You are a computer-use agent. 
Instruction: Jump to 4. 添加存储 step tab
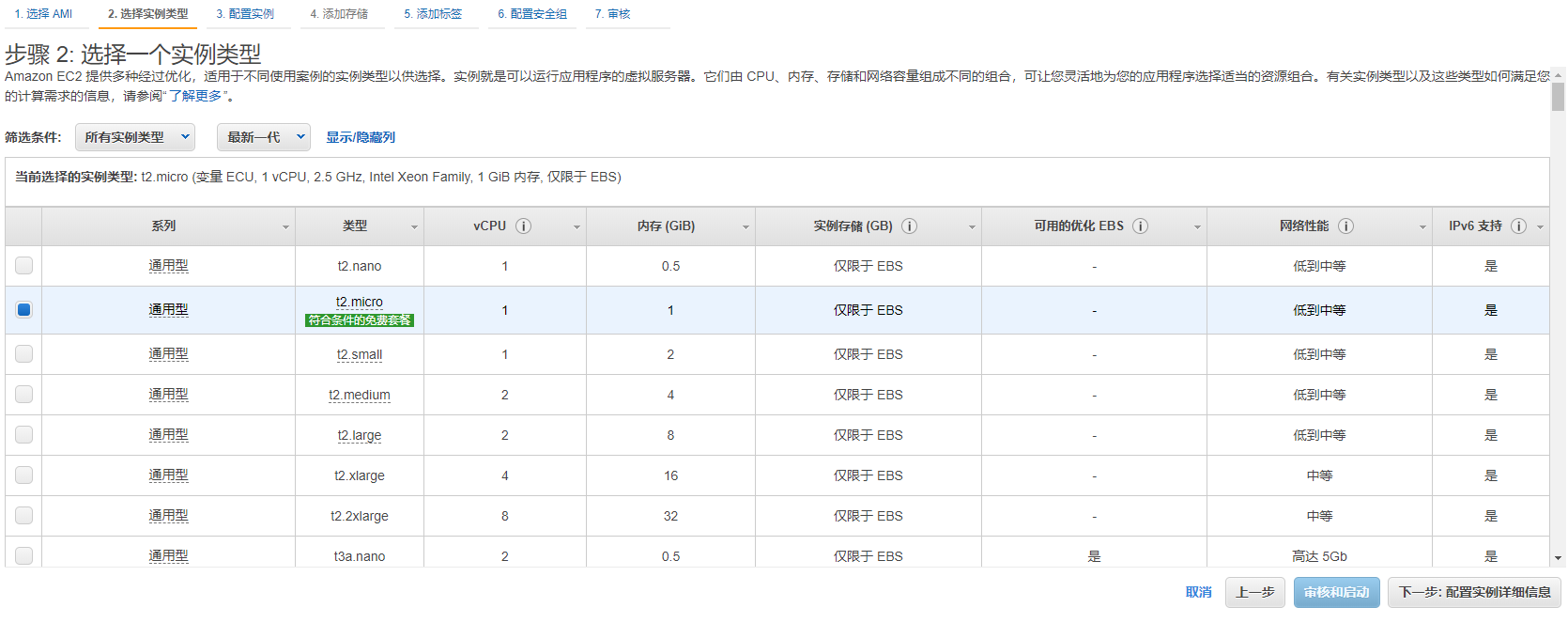339,14
